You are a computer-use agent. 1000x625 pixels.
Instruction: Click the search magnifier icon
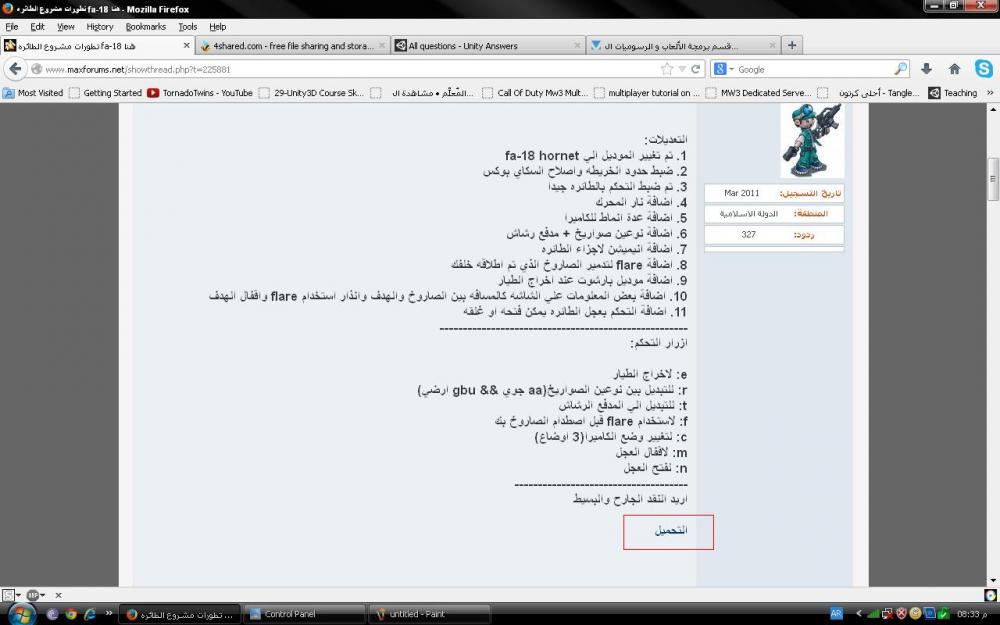[x=901, y=69]
